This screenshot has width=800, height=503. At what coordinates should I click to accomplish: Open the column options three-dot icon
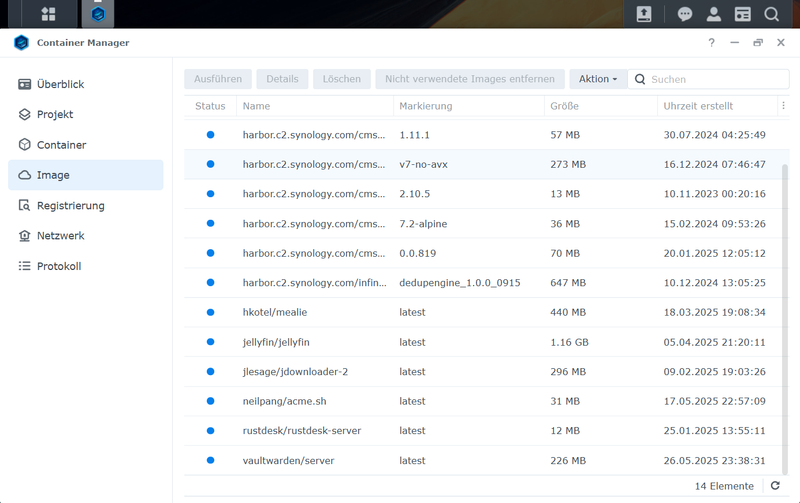pos(783,106)
